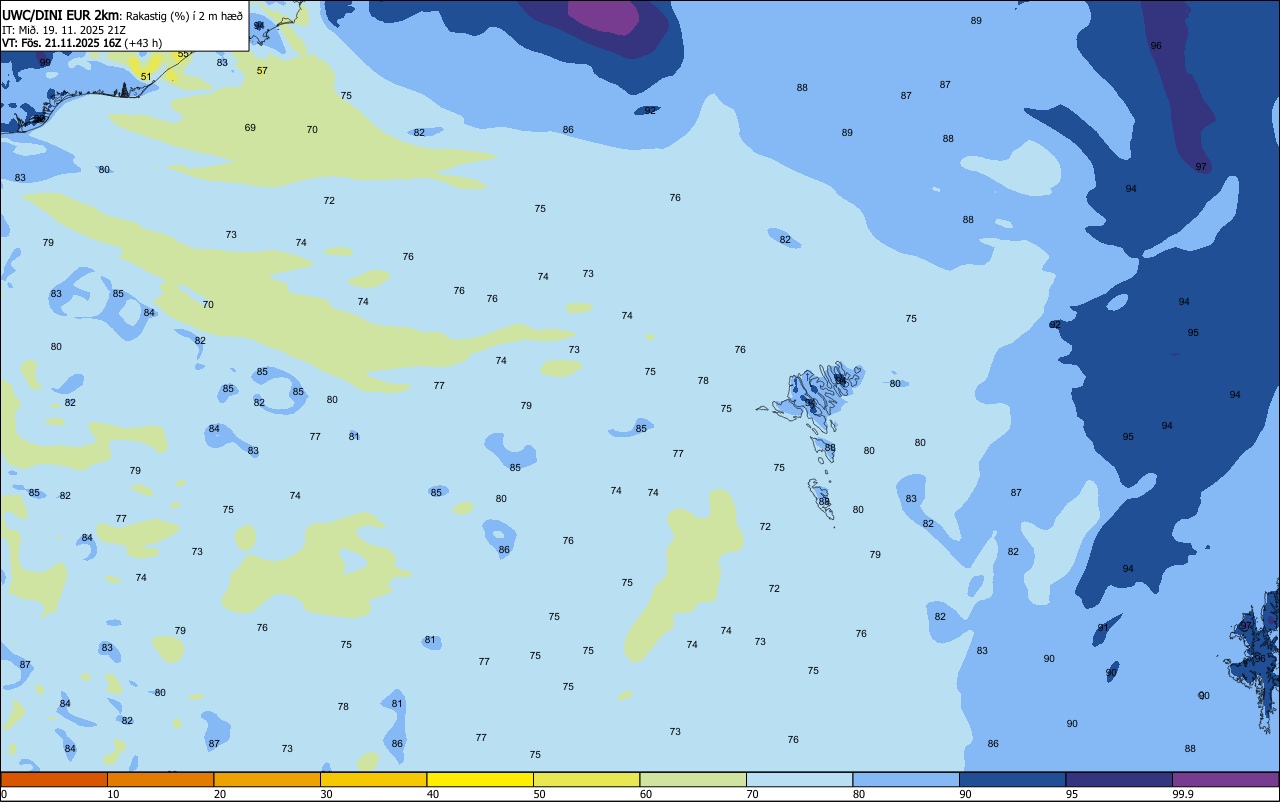1280x802 pixels.
Task: Pick the 50–60 pale yellow legend swatch
Action: tap(586, 779)
